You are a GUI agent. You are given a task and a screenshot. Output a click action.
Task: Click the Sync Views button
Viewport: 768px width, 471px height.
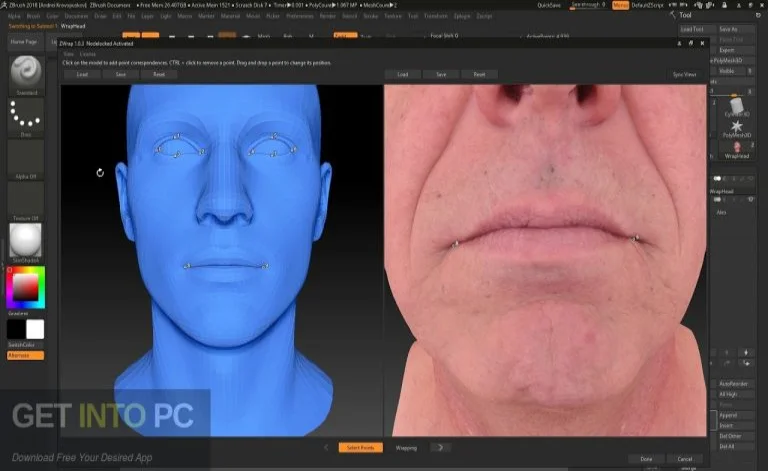684,74
